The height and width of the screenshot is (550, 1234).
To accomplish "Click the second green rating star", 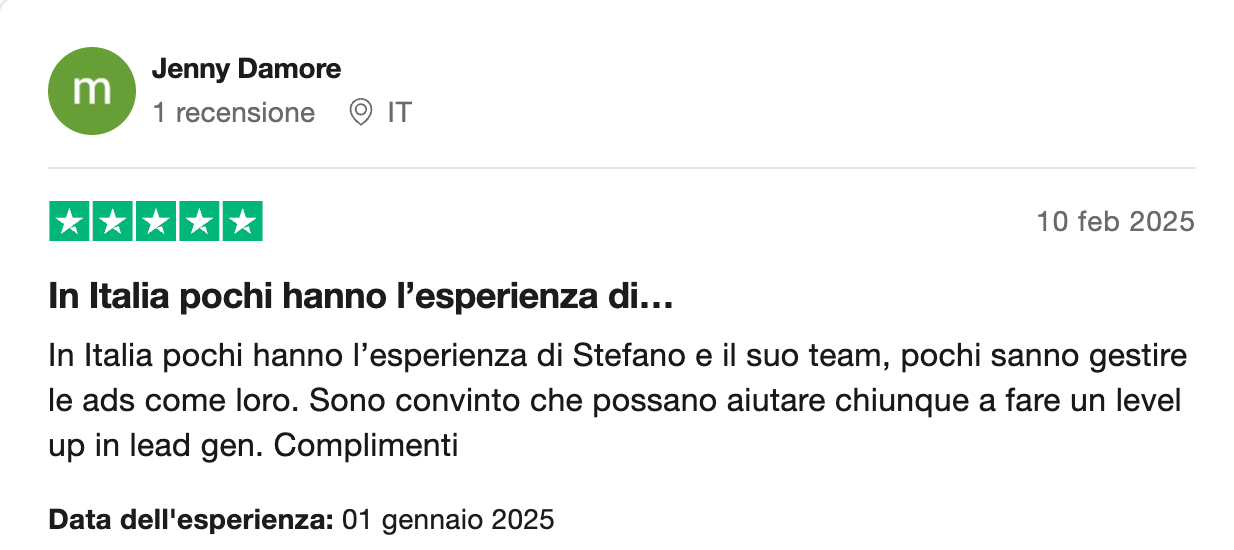I will 113,222.
